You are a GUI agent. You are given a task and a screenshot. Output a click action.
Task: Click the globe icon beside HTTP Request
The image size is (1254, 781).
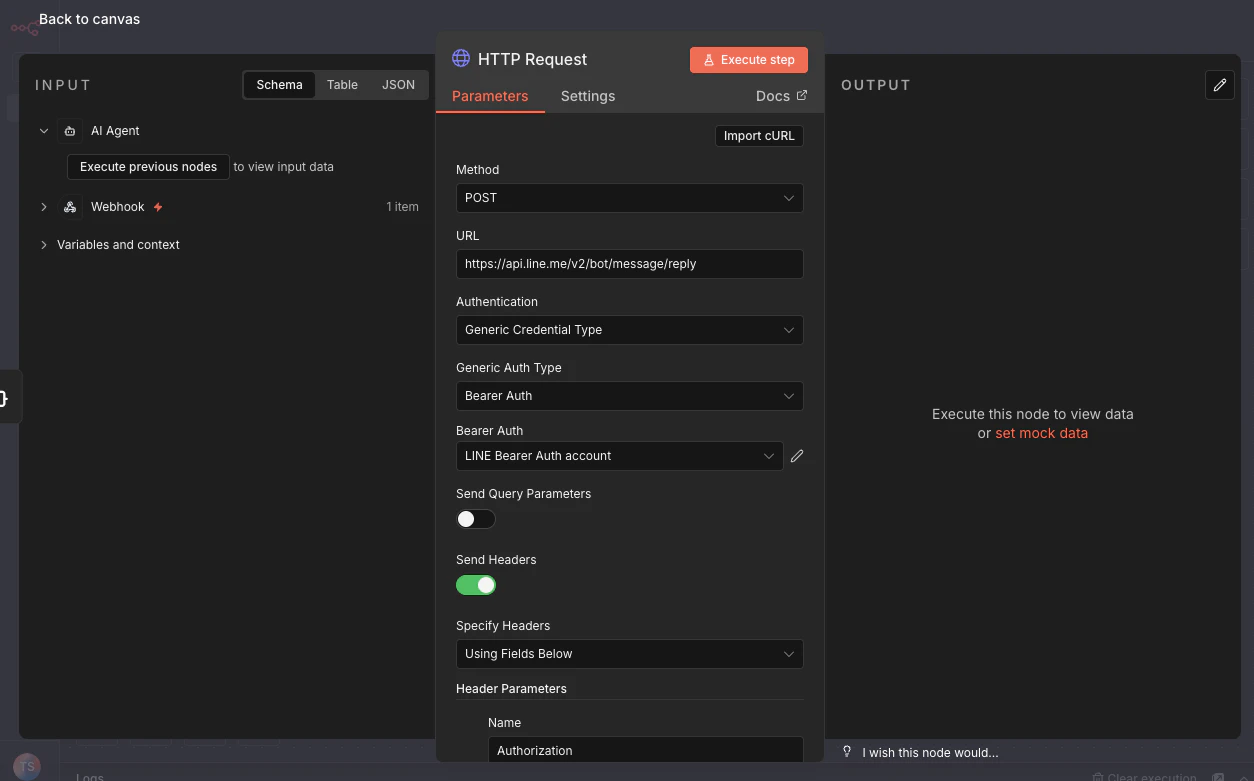pos(461,58)
